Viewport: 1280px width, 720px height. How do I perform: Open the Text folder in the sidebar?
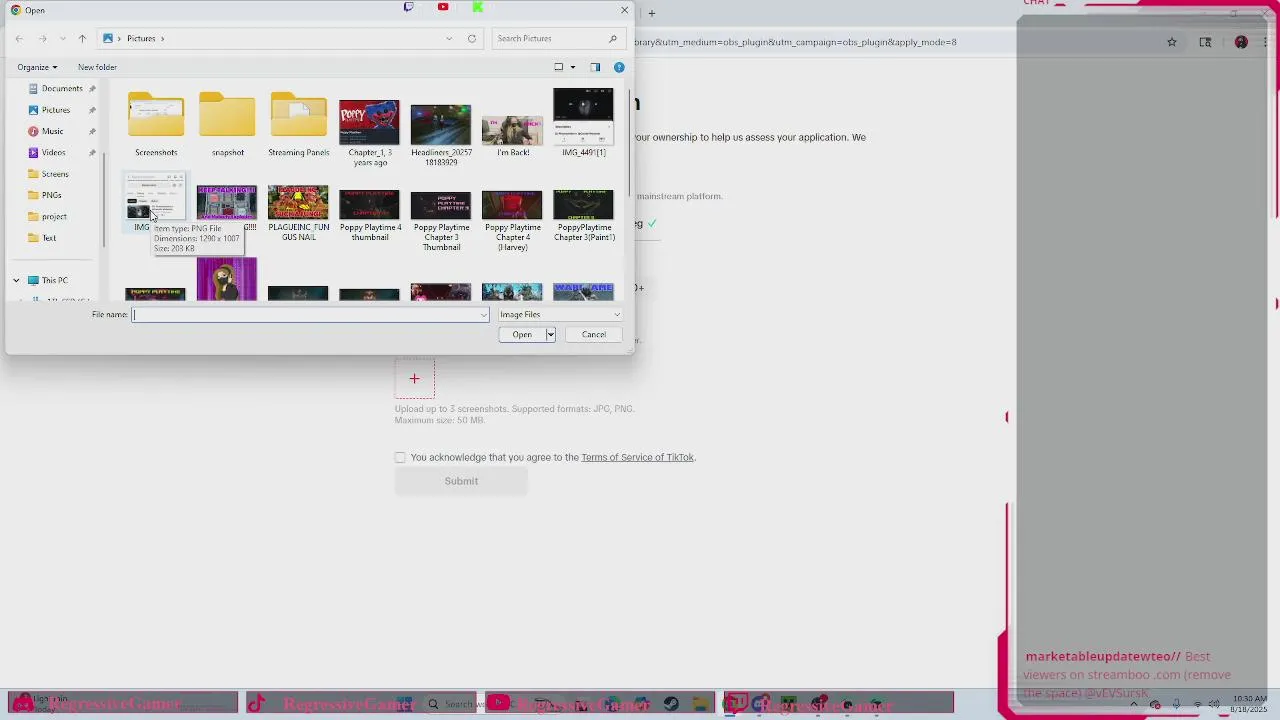pyautogui.click(x=49, y=238)
